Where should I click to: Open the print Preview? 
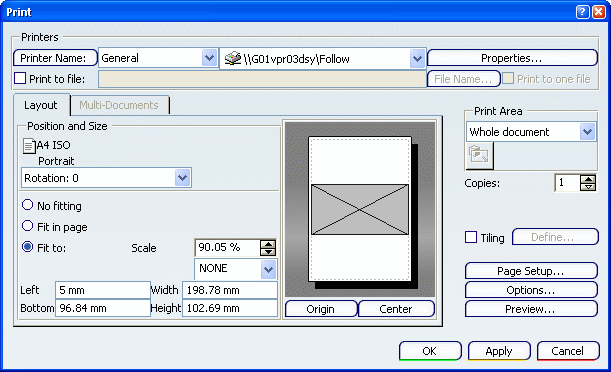(x=531, y=309)
